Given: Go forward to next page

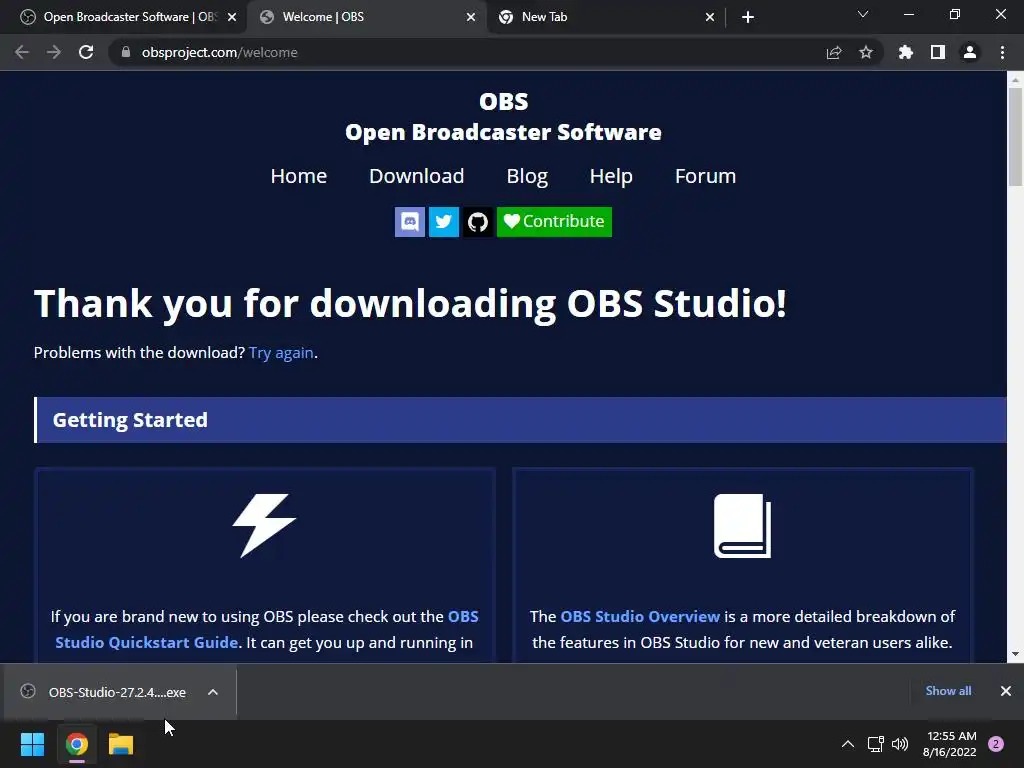Looking at the screenshot, I should [x=54, y=52].
